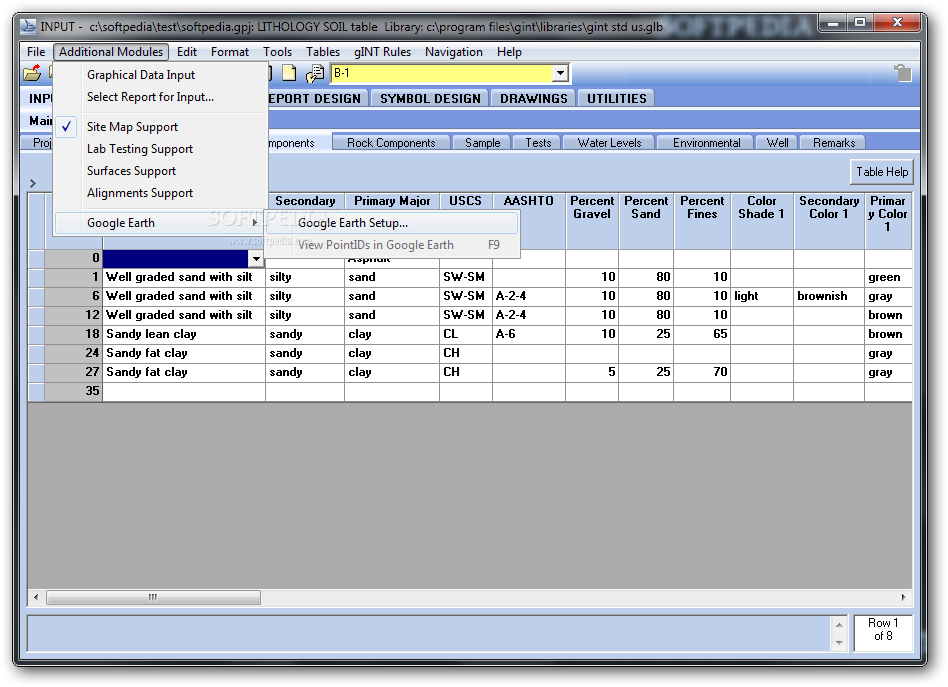Viewport: 948px width, 687px height.
Task: Click View PointIDs in Google Earth
Action: [x=392, y=245]
